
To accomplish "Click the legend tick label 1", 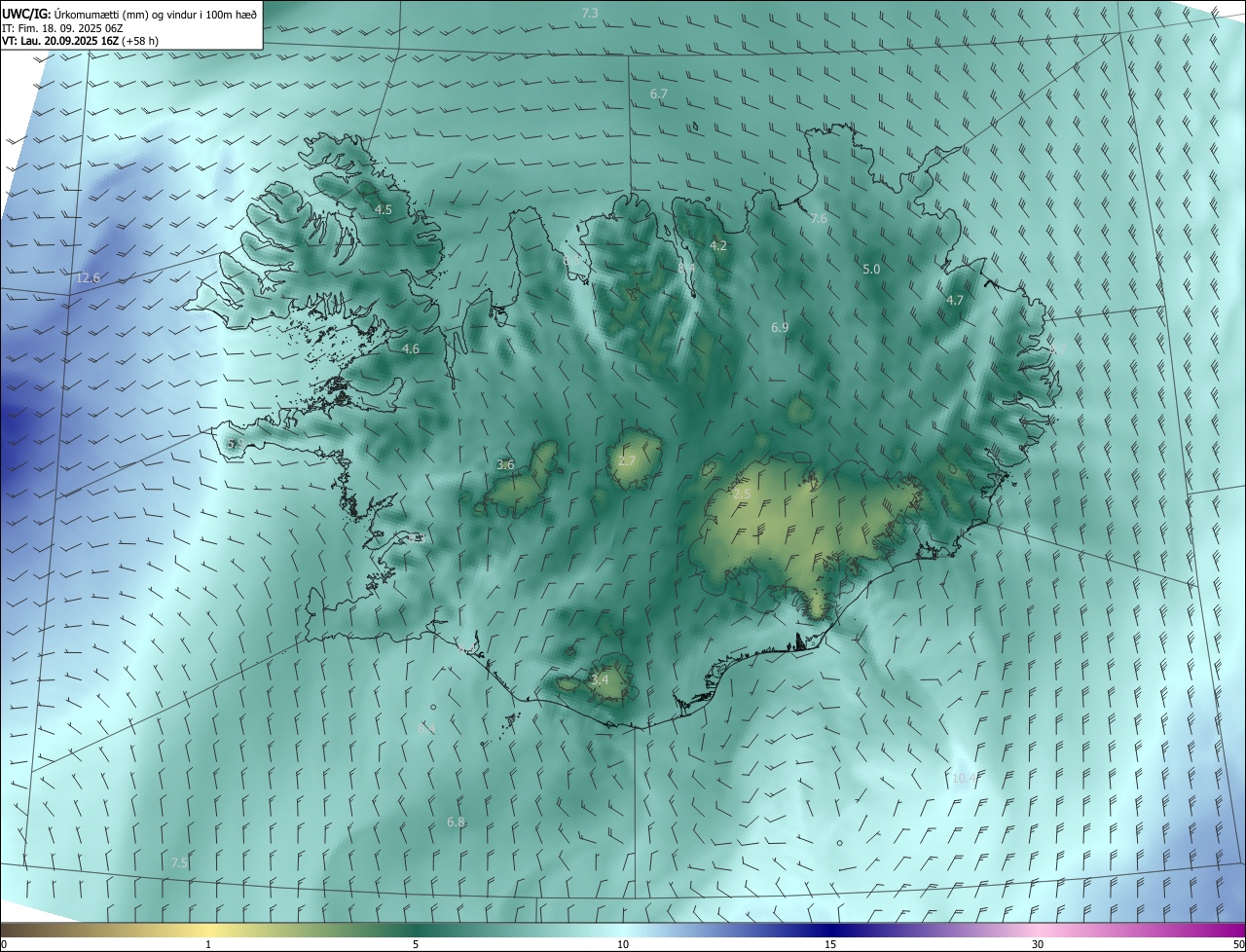I will click(x=208, y=945).
